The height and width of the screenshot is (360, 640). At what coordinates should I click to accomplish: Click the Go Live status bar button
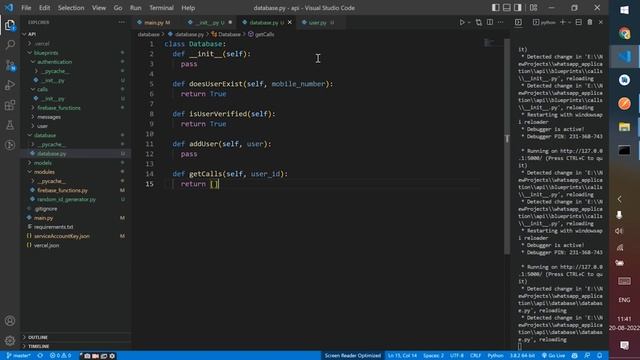553,356
